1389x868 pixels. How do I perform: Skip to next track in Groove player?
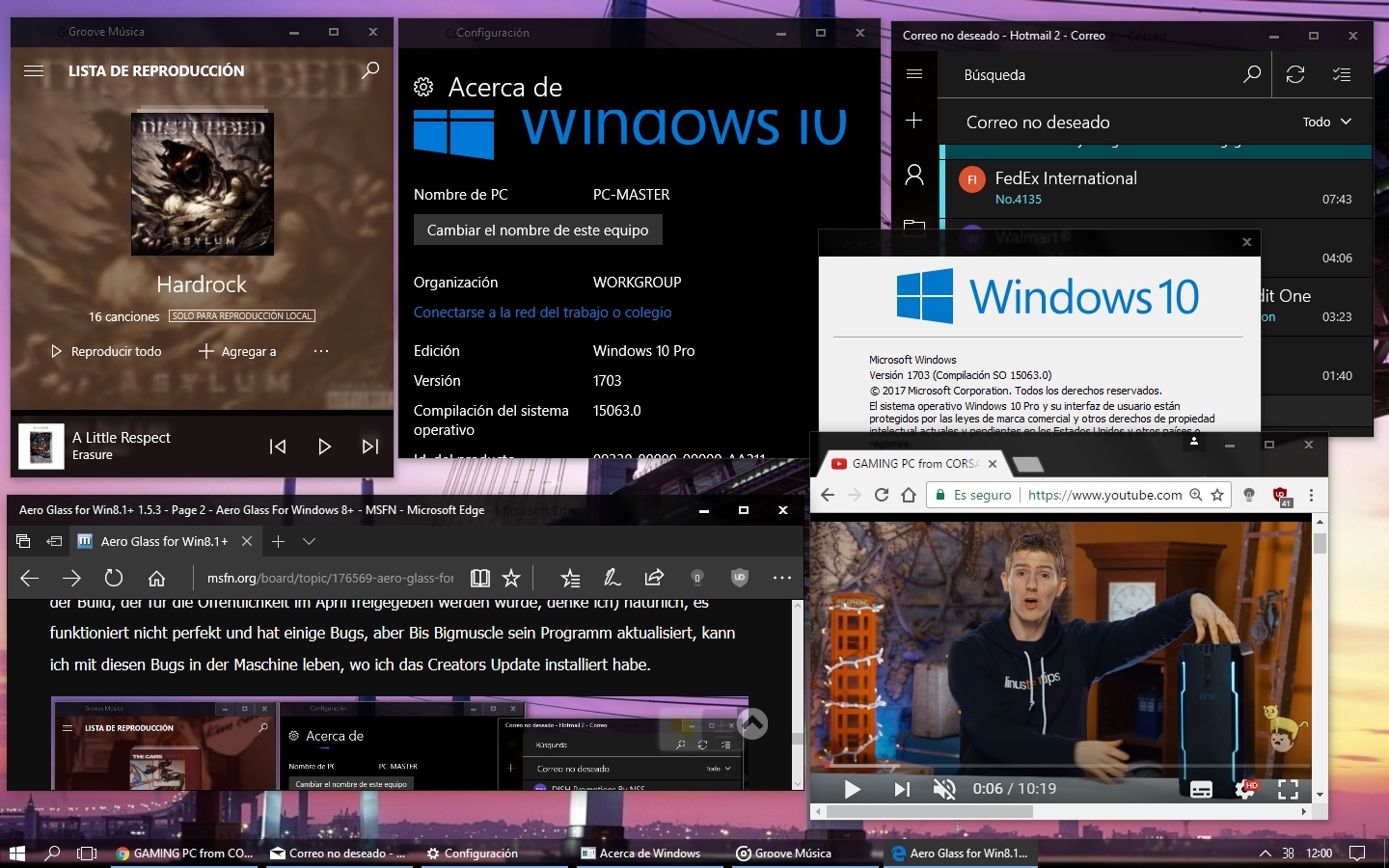[370, 447]
